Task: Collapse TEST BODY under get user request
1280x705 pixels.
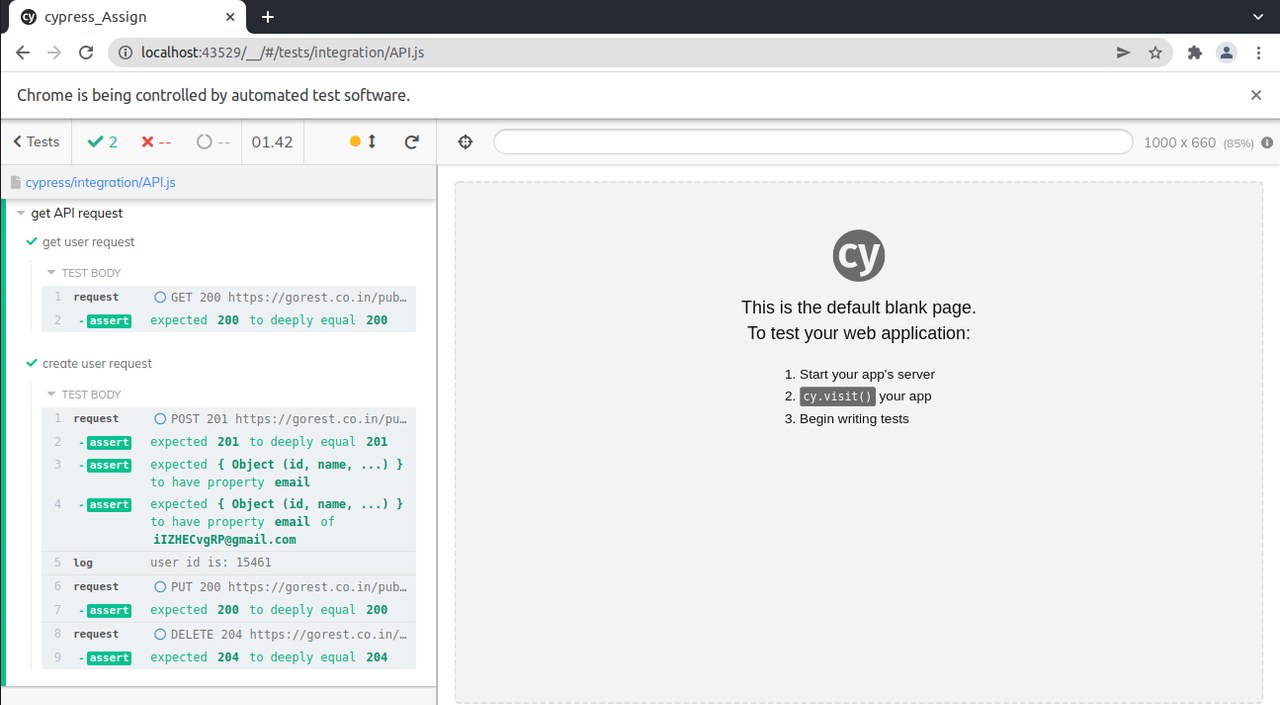Action: 84,273
